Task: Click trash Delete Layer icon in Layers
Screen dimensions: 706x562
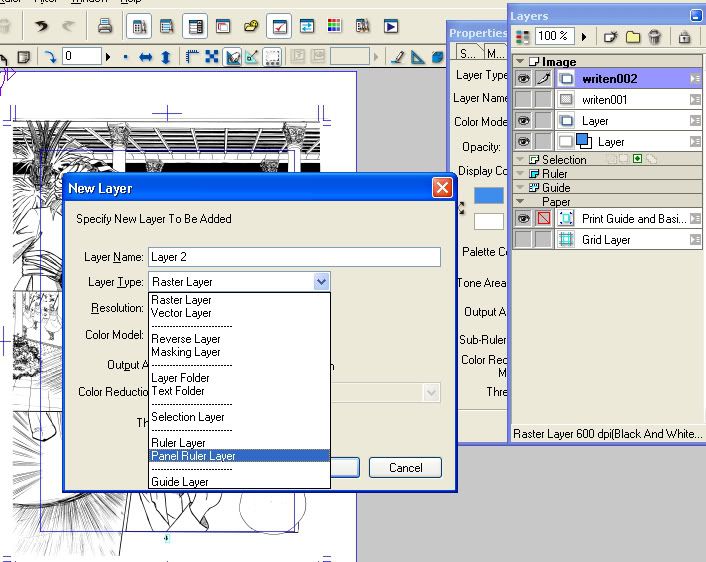Action: click(655, 36)
